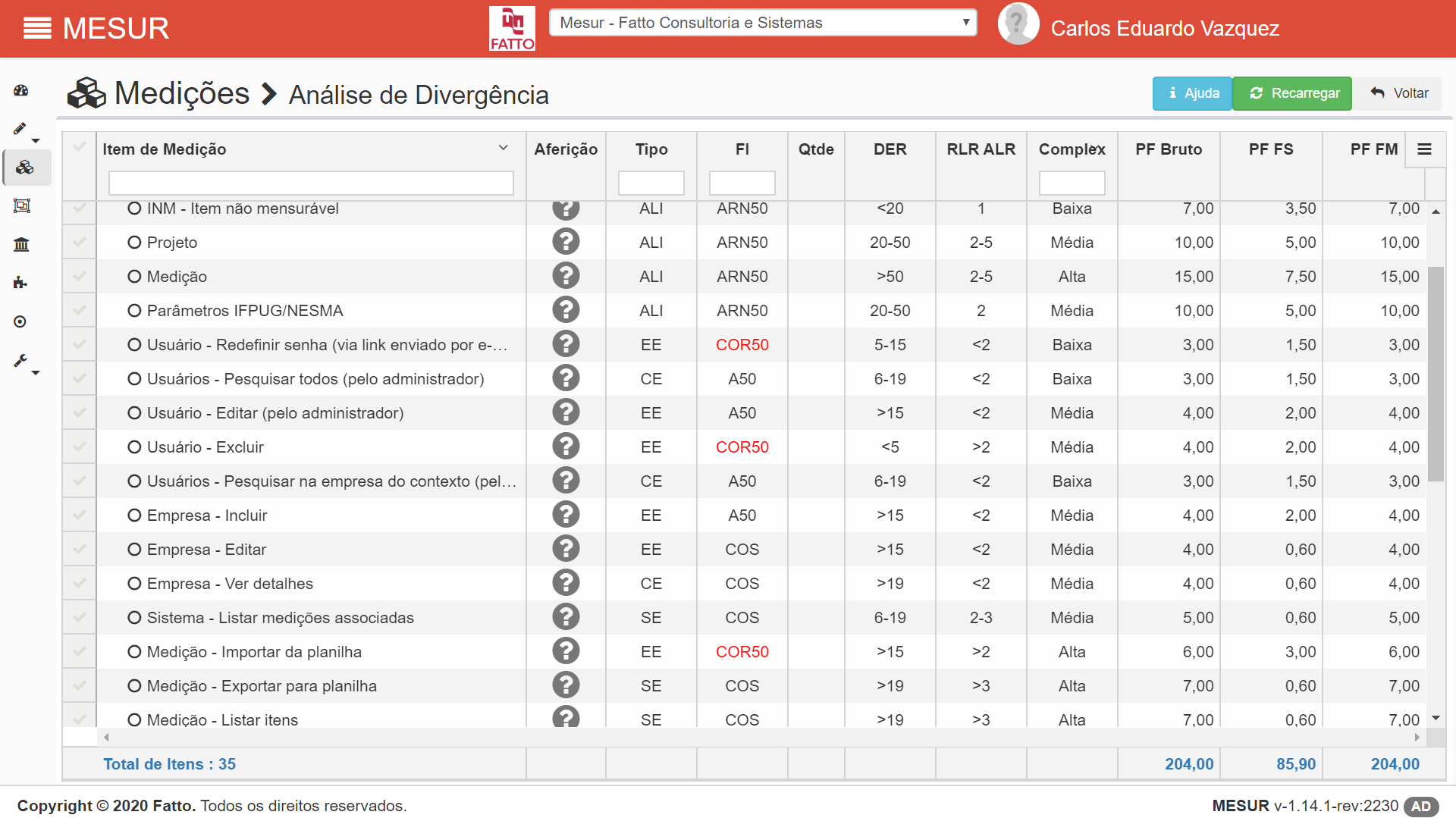Select the Usuários - Pesquisar na empresa row
The height and width of the screenshot is (818, 1456).
pyautogui.click(x=744, y=481)
